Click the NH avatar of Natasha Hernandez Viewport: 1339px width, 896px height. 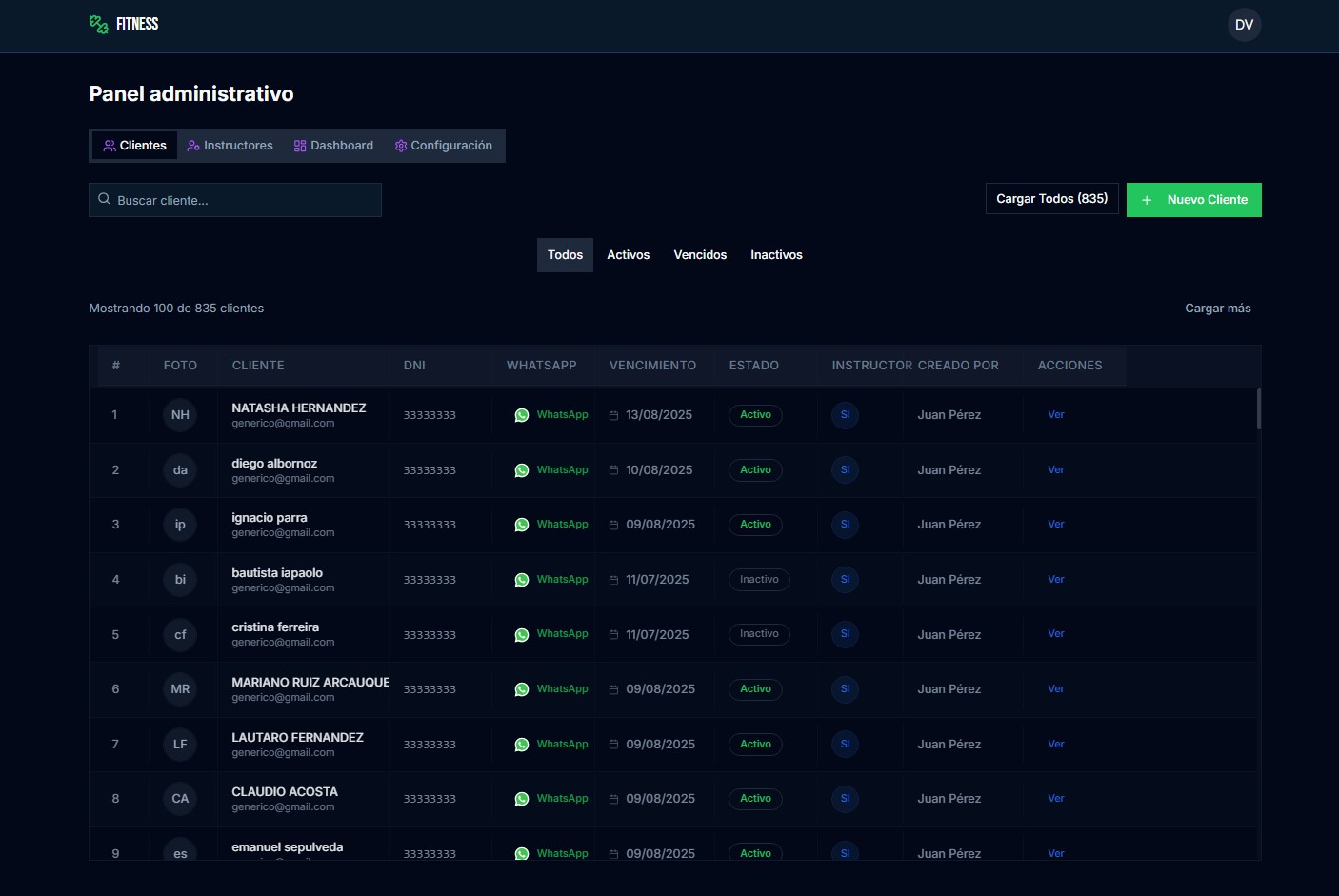(180, 415)
